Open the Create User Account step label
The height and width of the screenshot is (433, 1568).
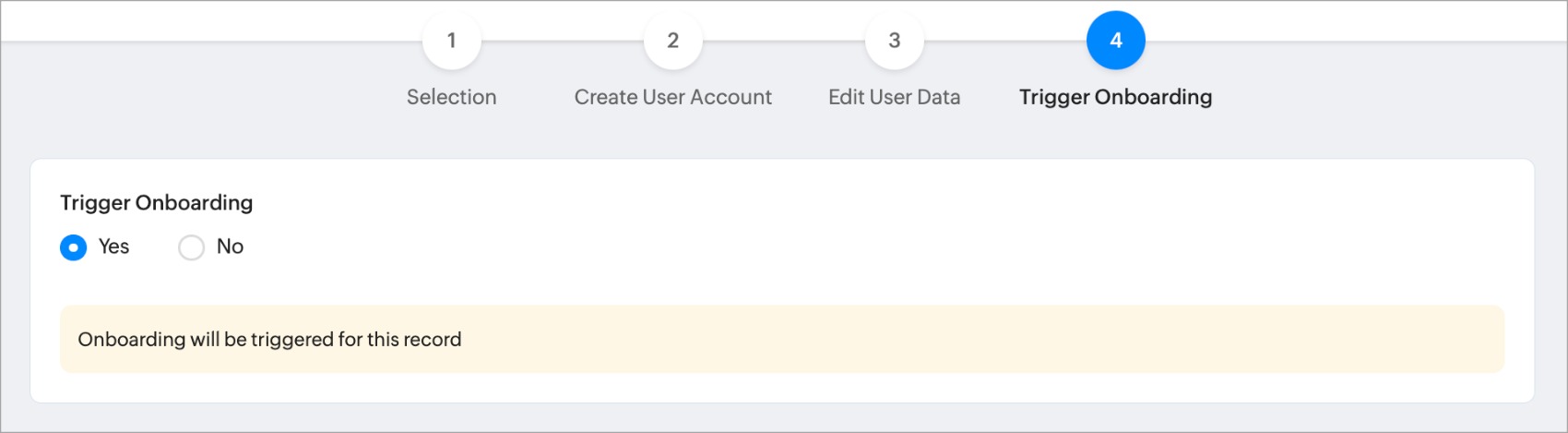point(672,97)
